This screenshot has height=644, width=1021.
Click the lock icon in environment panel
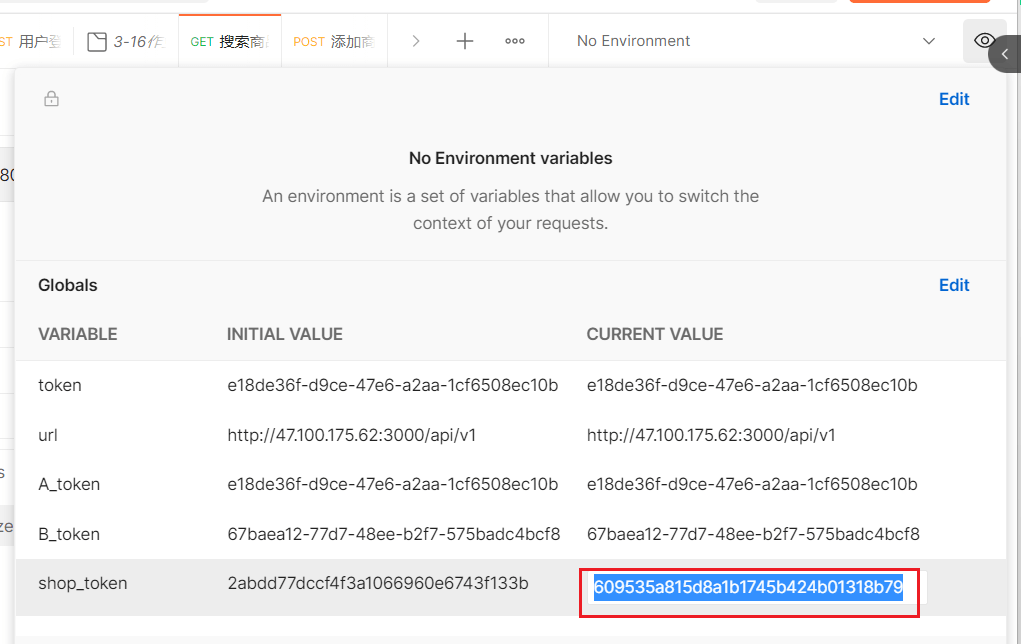51,98
